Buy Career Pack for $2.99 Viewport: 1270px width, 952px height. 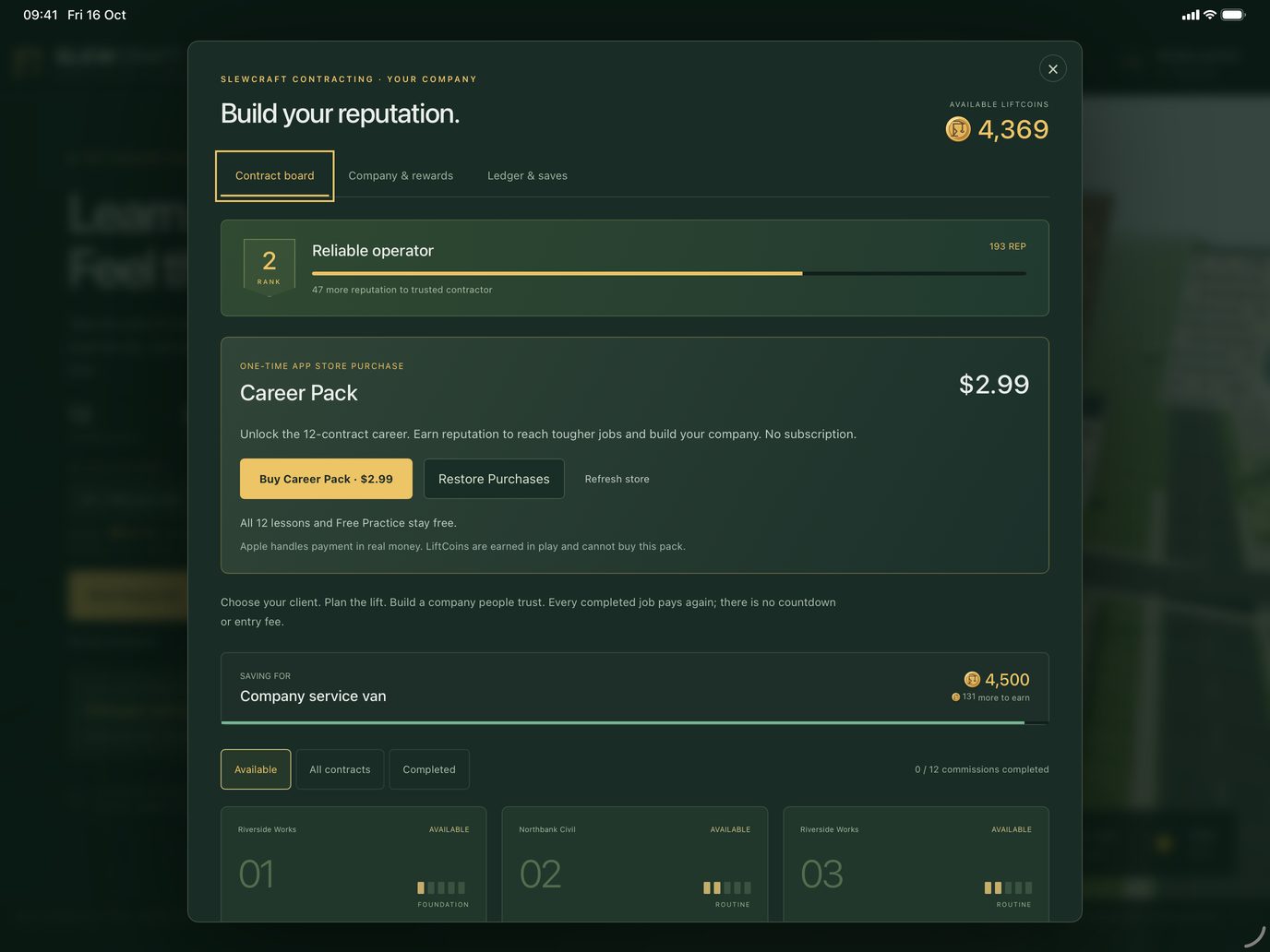pos(326,479)
